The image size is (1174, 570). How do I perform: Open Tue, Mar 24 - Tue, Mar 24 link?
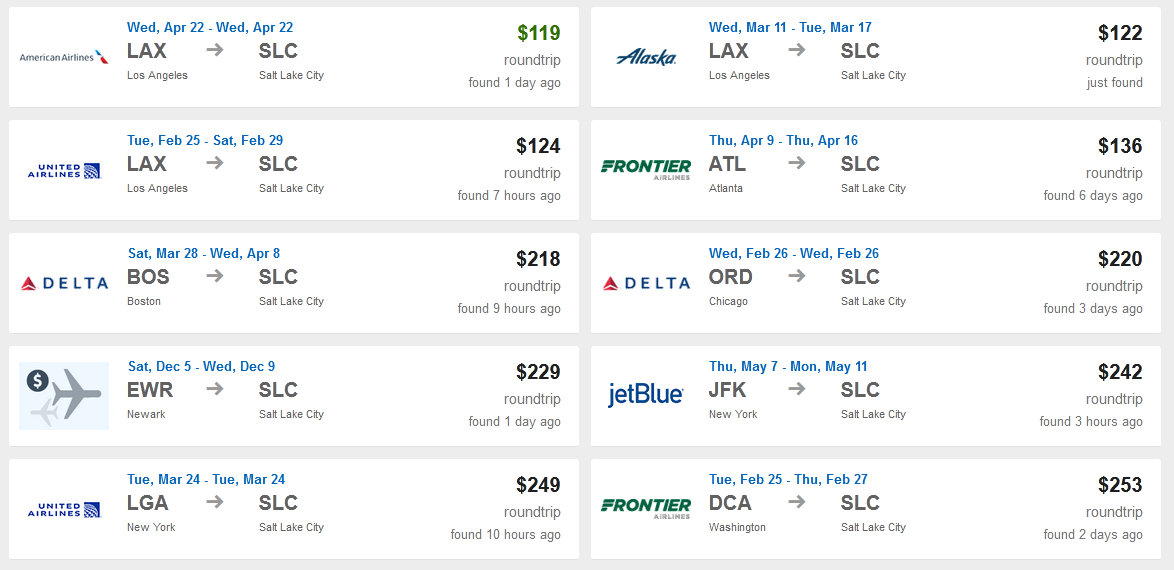point(206,479)
